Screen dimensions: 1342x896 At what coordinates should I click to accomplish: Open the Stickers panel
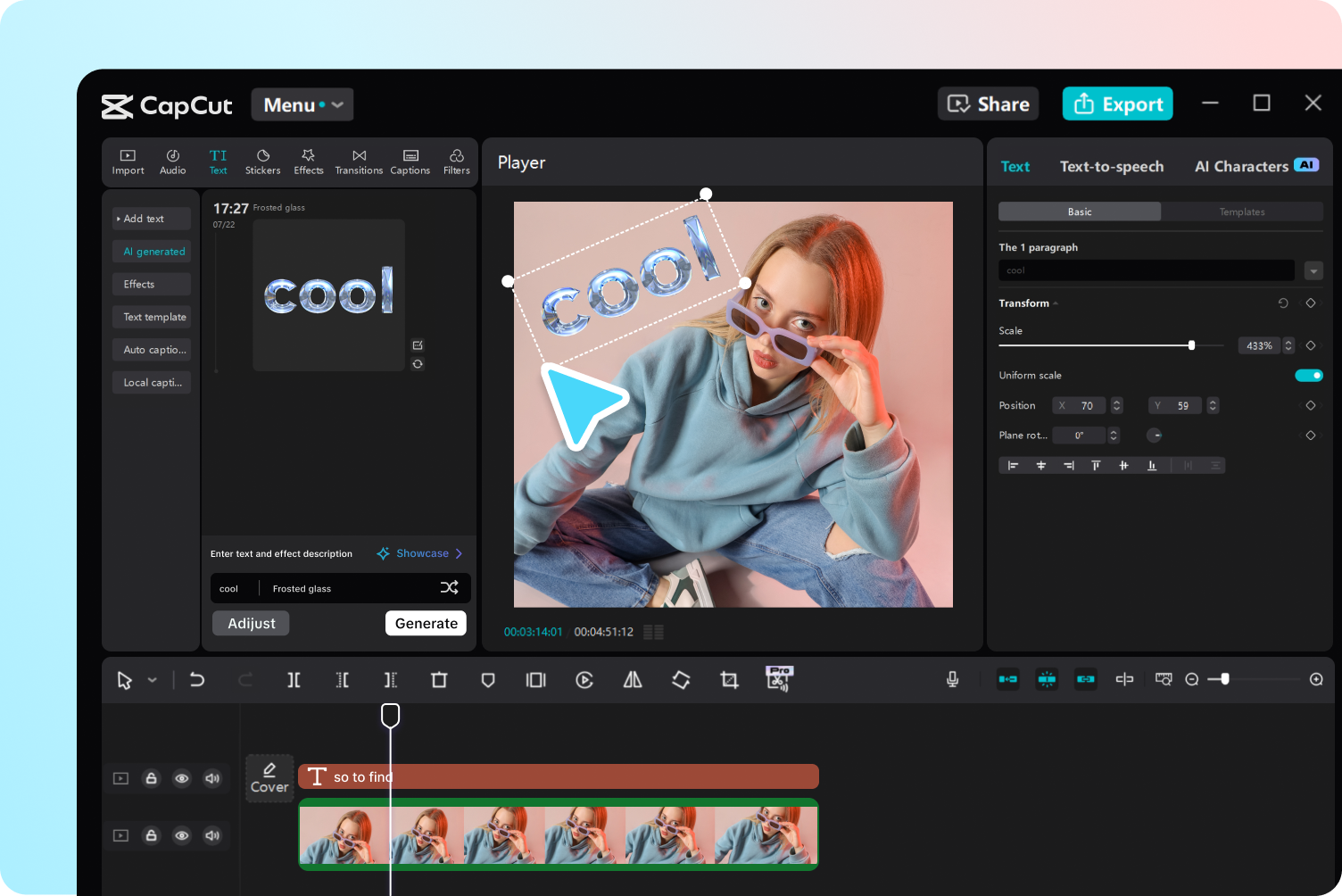pos(262,162)
